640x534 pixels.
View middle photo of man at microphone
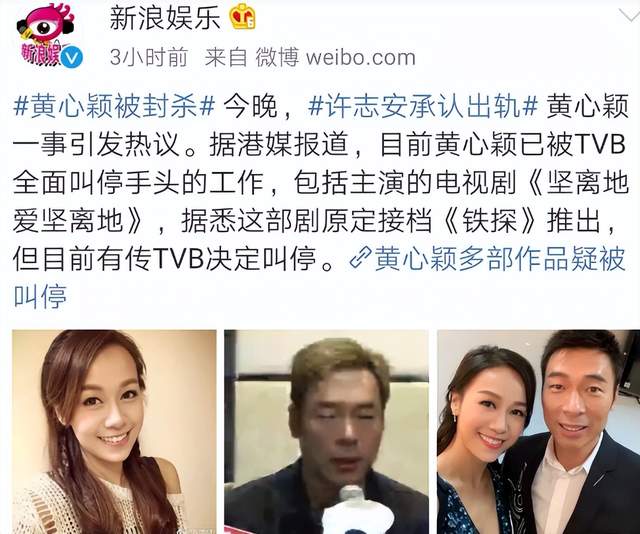pos(327,432)
